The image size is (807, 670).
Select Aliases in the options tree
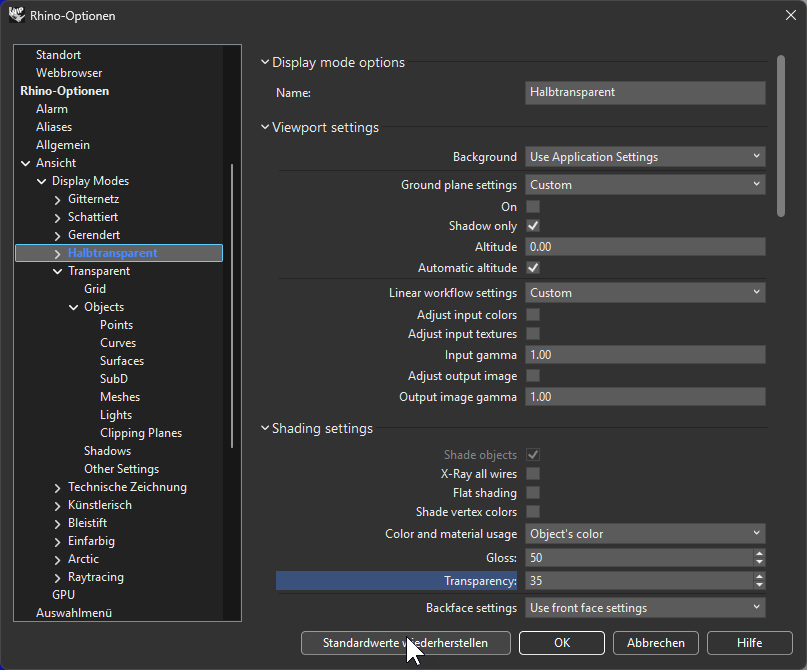click(x=54, y=127)
